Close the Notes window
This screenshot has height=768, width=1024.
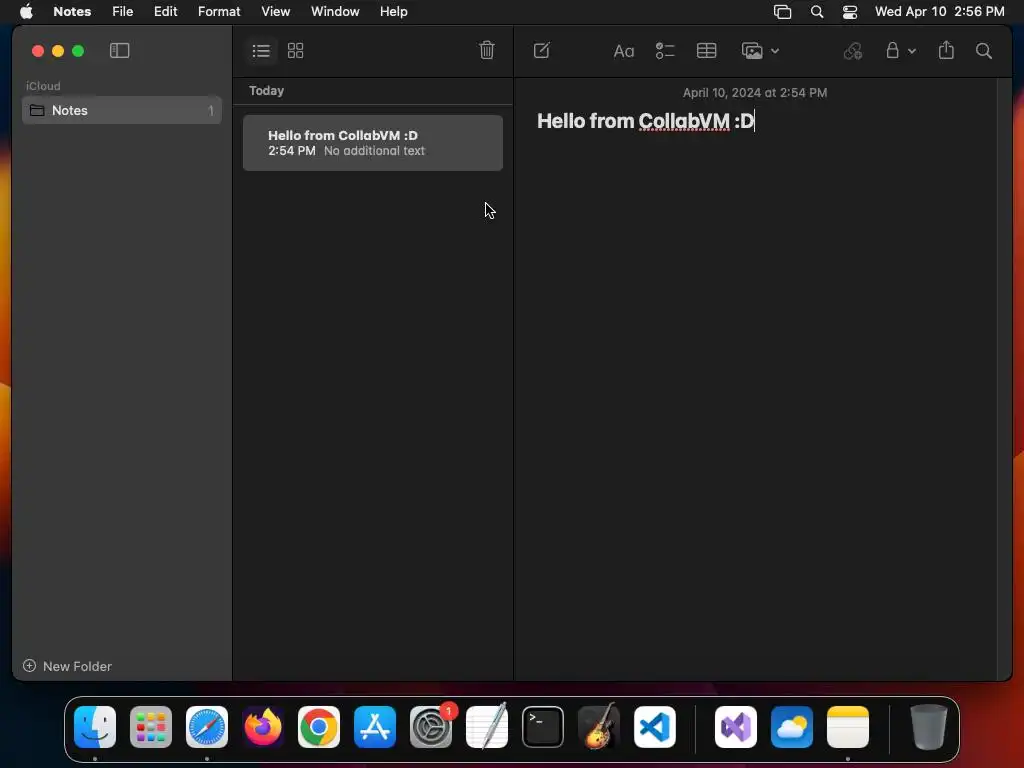pyautogui.click(x=38, y=51)
